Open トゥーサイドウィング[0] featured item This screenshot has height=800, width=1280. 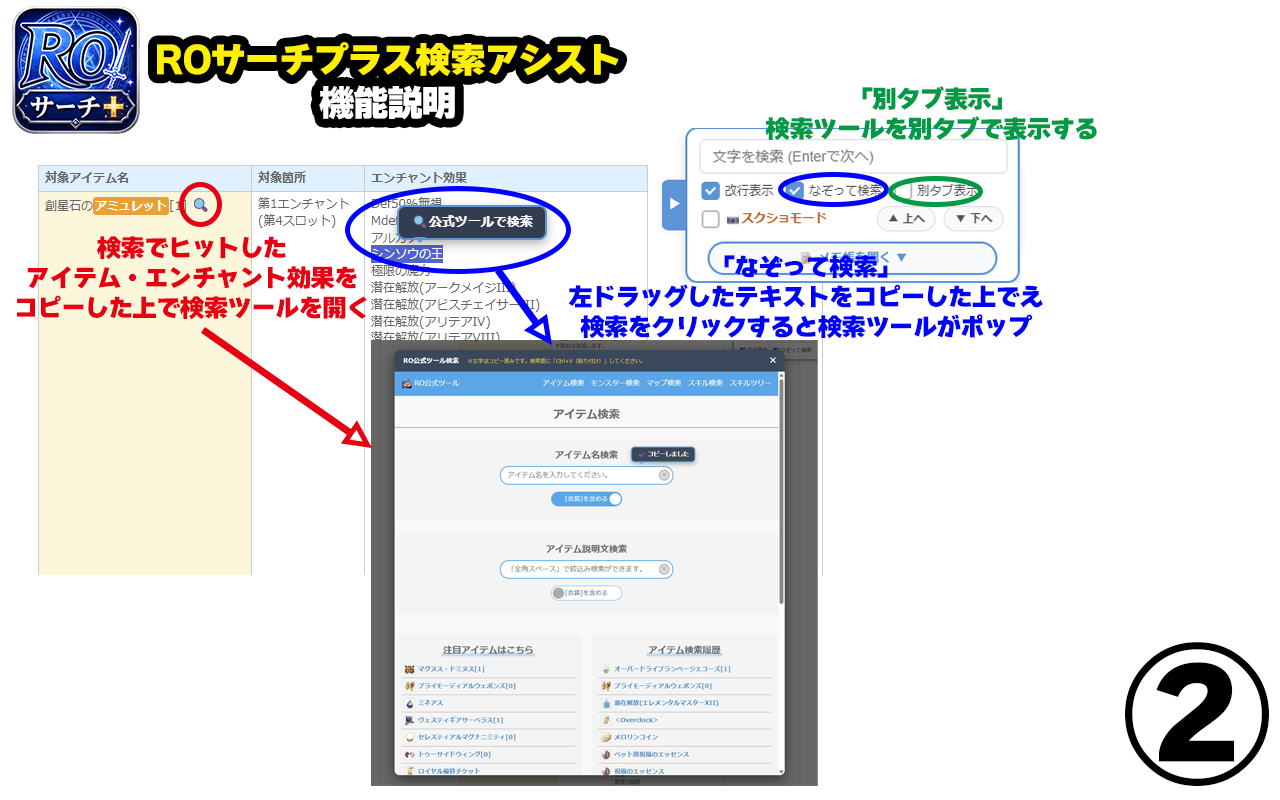(455, 754)
